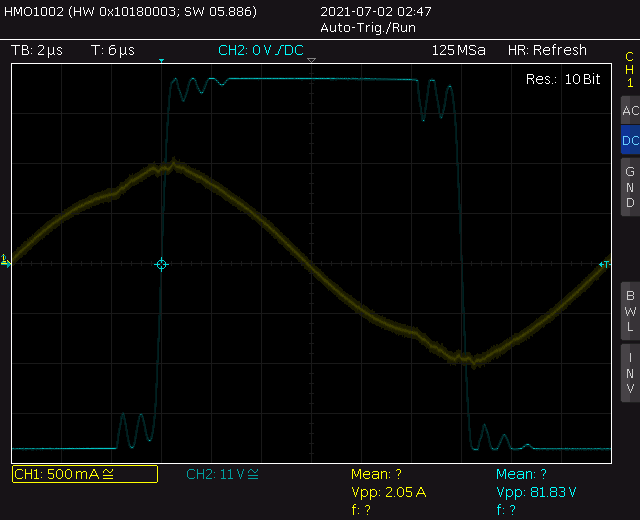Viewport: 640px width, 520px height.
Task: Select GND coupling soft key
Action: [x=630, y=187]
